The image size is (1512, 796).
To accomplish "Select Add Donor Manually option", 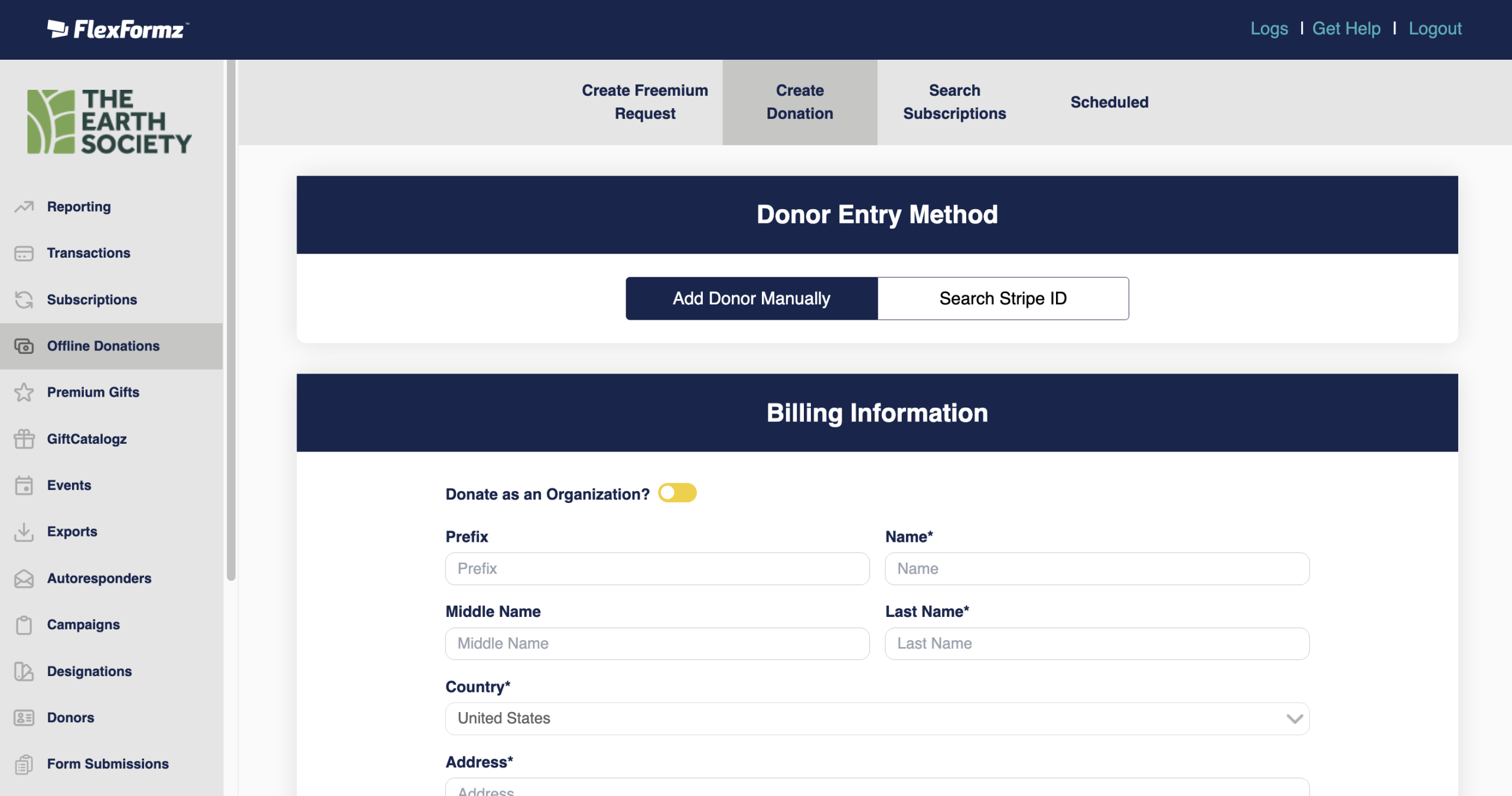I will 751,298.
